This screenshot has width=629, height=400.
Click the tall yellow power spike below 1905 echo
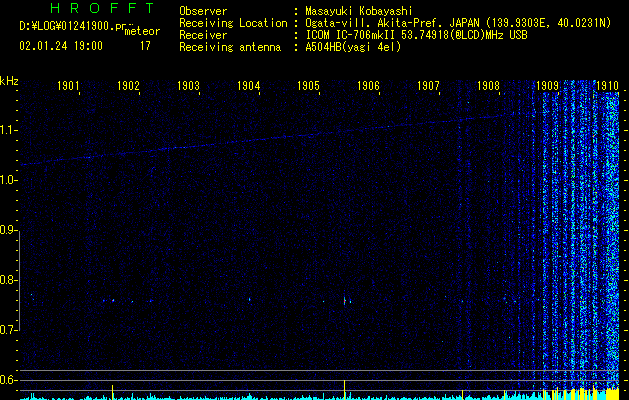345,390
